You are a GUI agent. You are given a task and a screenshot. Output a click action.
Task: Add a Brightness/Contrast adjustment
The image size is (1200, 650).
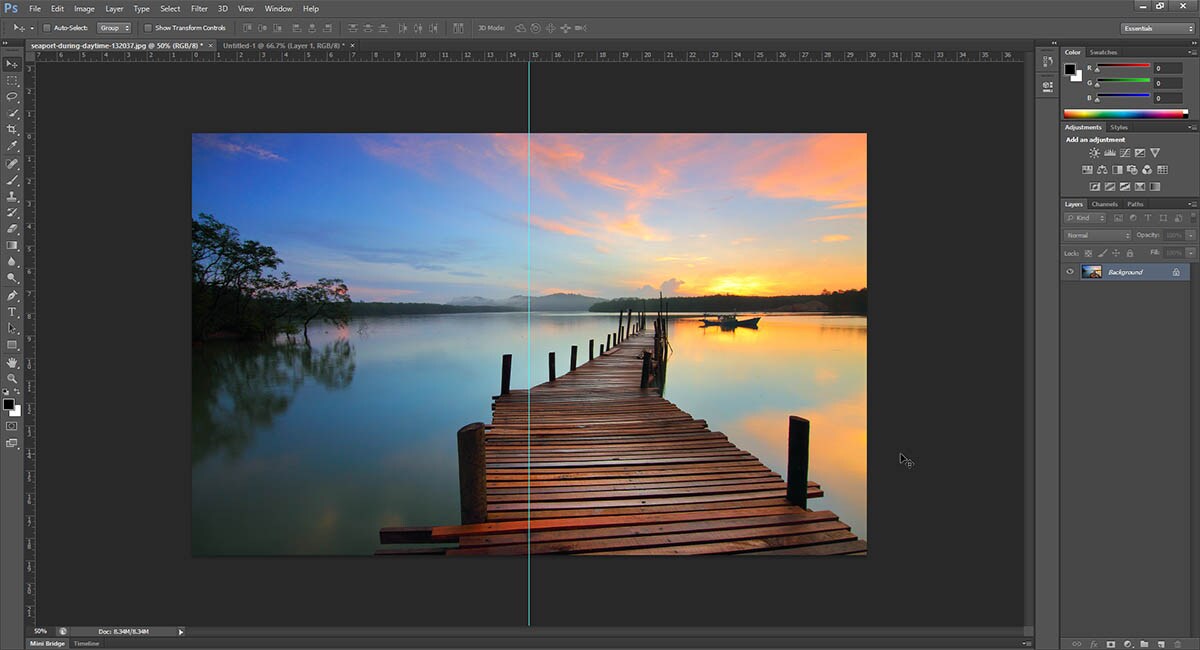1094,153
